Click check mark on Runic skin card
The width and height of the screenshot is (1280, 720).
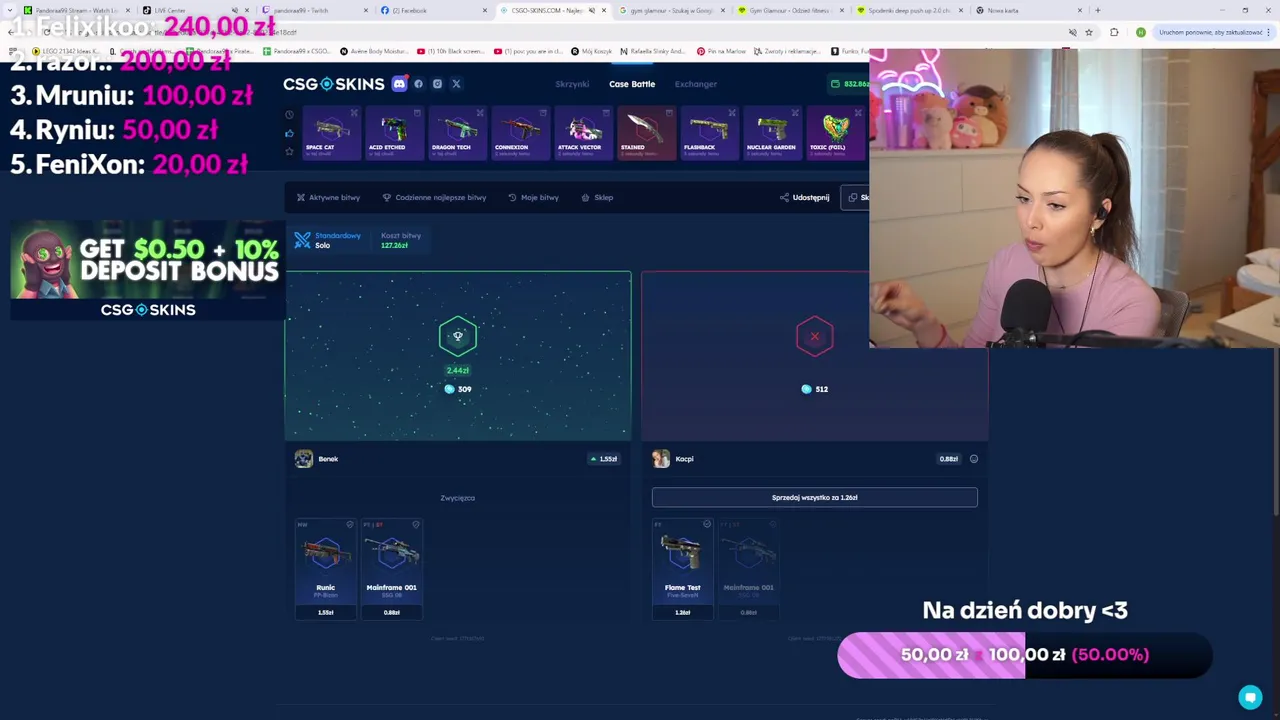pos(350,524)
